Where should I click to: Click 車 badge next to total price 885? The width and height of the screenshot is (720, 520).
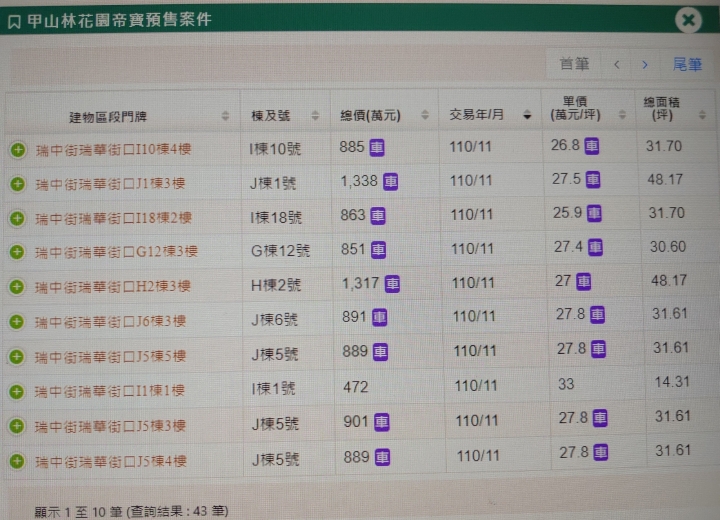(377, 147)
